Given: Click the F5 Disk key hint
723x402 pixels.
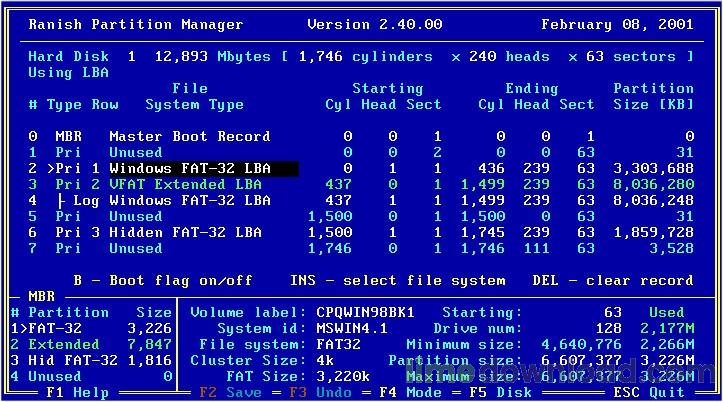Looking at the screenshot, I should 500,393.
